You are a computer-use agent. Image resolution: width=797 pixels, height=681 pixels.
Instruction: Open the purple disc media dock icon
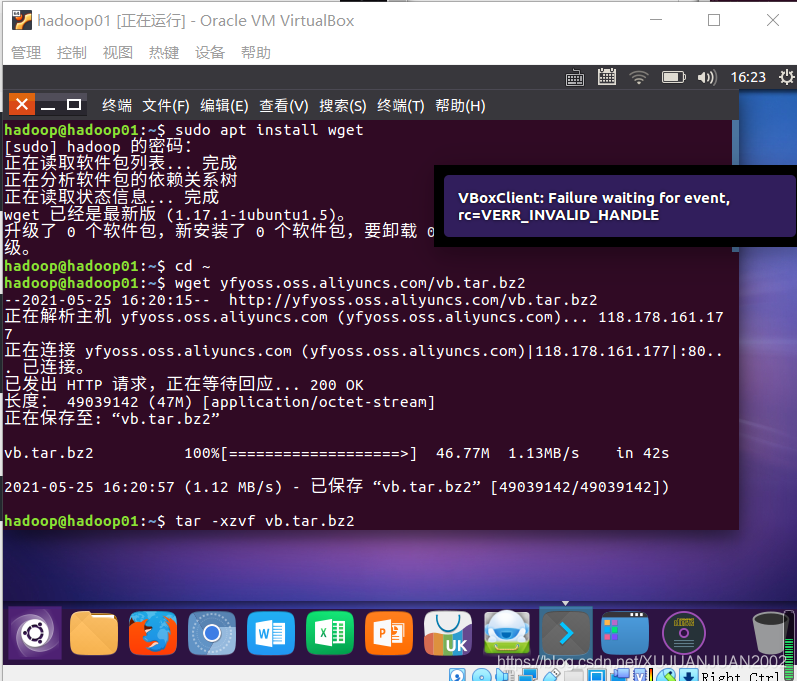coord(684,633)
